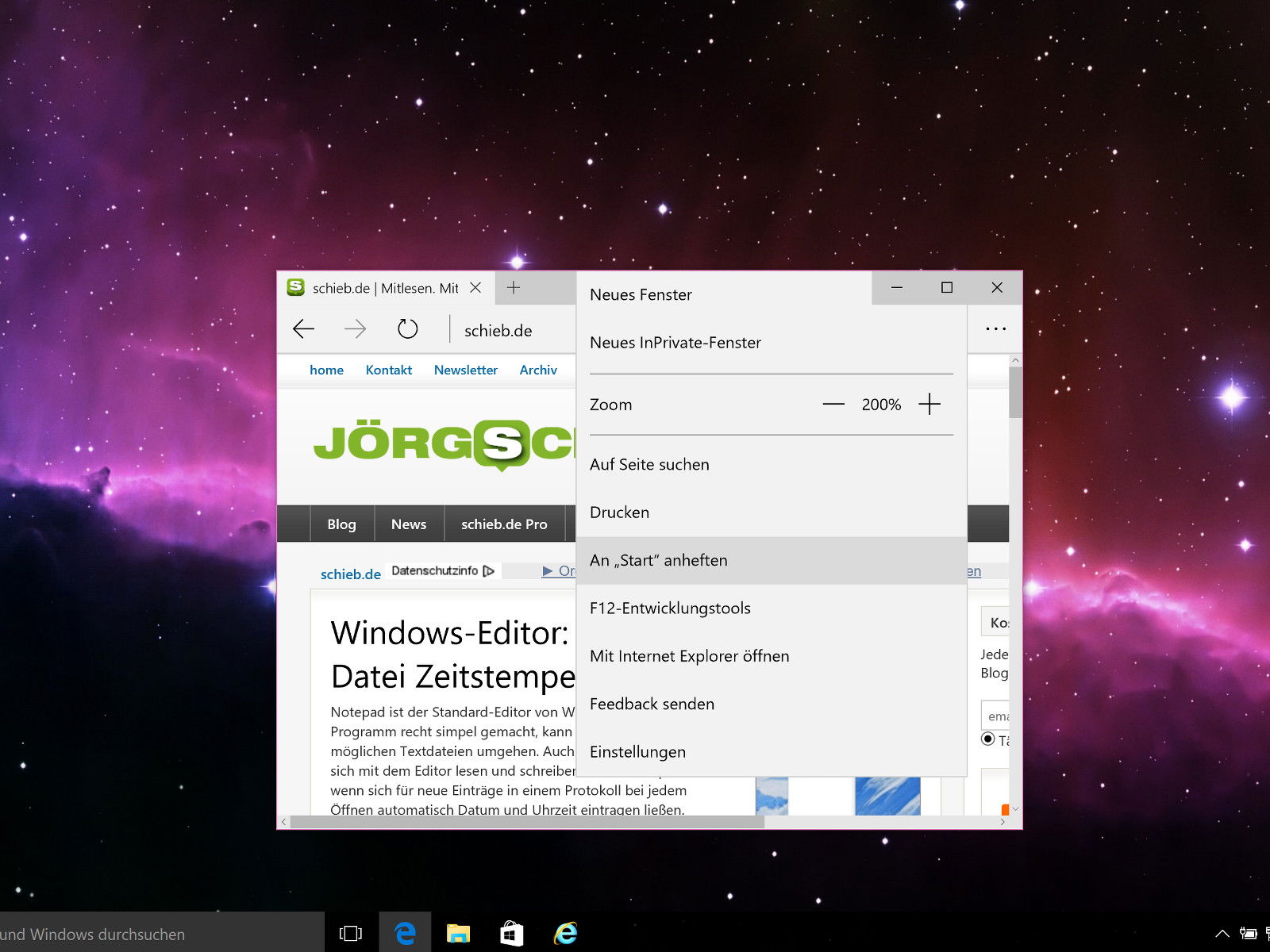This screenshot has height=952, width=1270.
Task: Switch to the News navigation tab
Action: pyautogui.click(x=409, y=524)
